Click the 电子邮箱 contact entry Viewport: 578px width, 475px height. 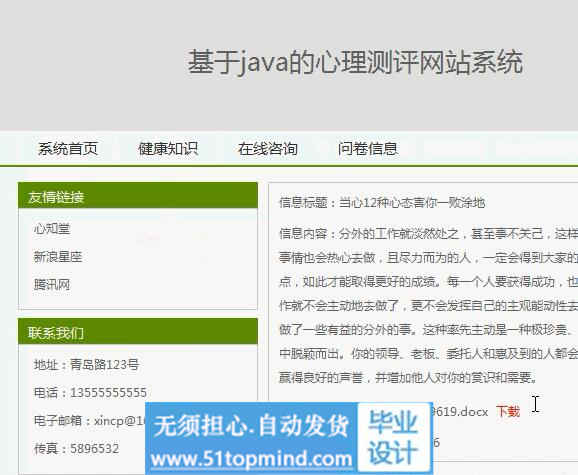coord(90,420)
